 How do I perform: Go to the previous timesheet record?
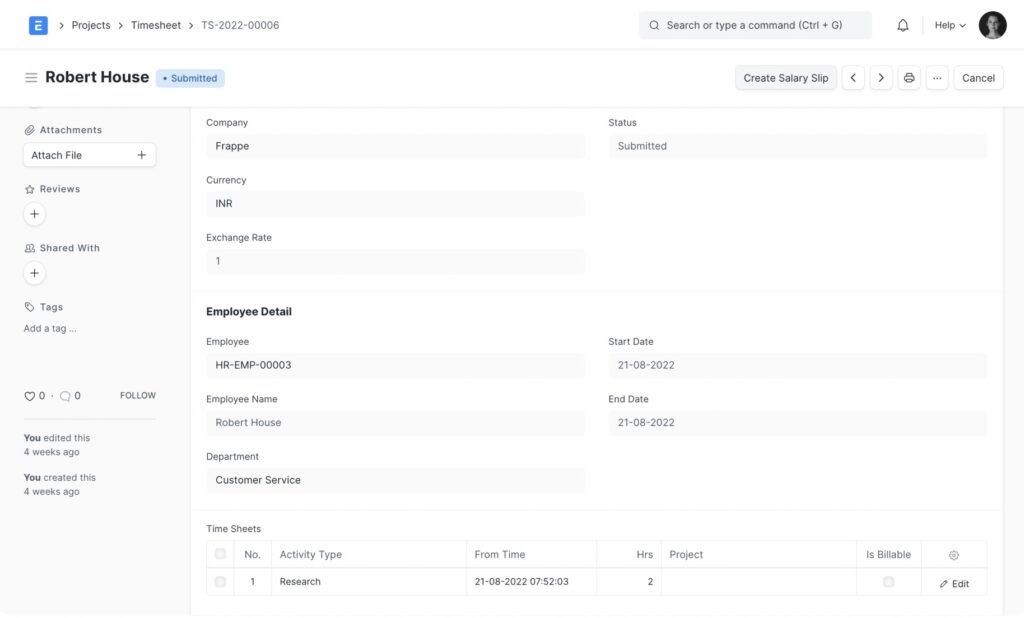(853, 78)
